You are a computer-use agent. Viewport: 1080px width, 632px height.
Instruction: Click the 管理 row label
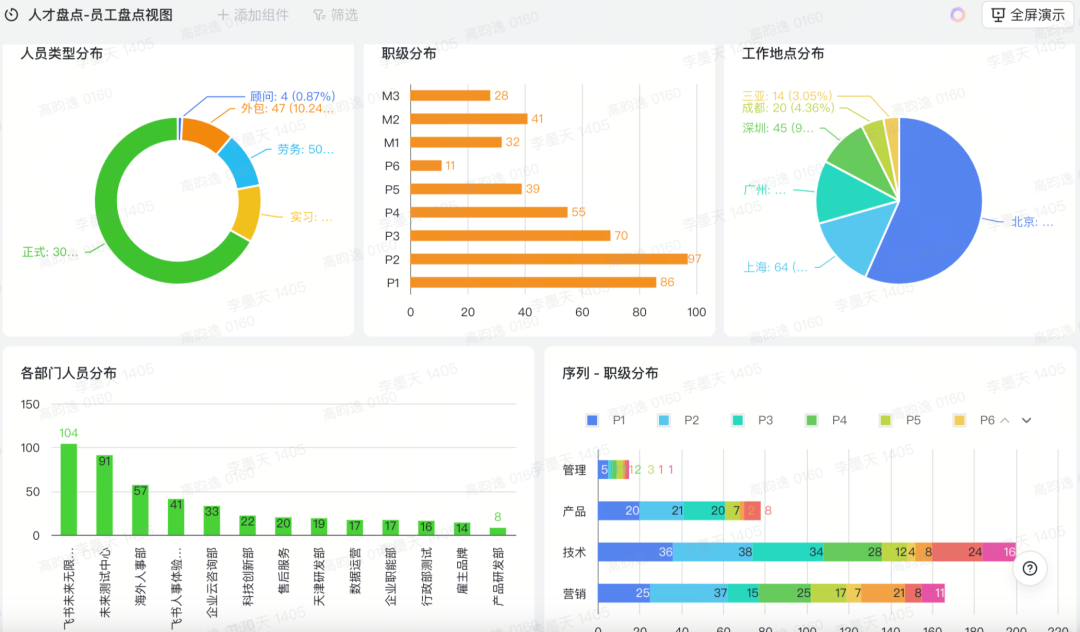pos(574,470)
